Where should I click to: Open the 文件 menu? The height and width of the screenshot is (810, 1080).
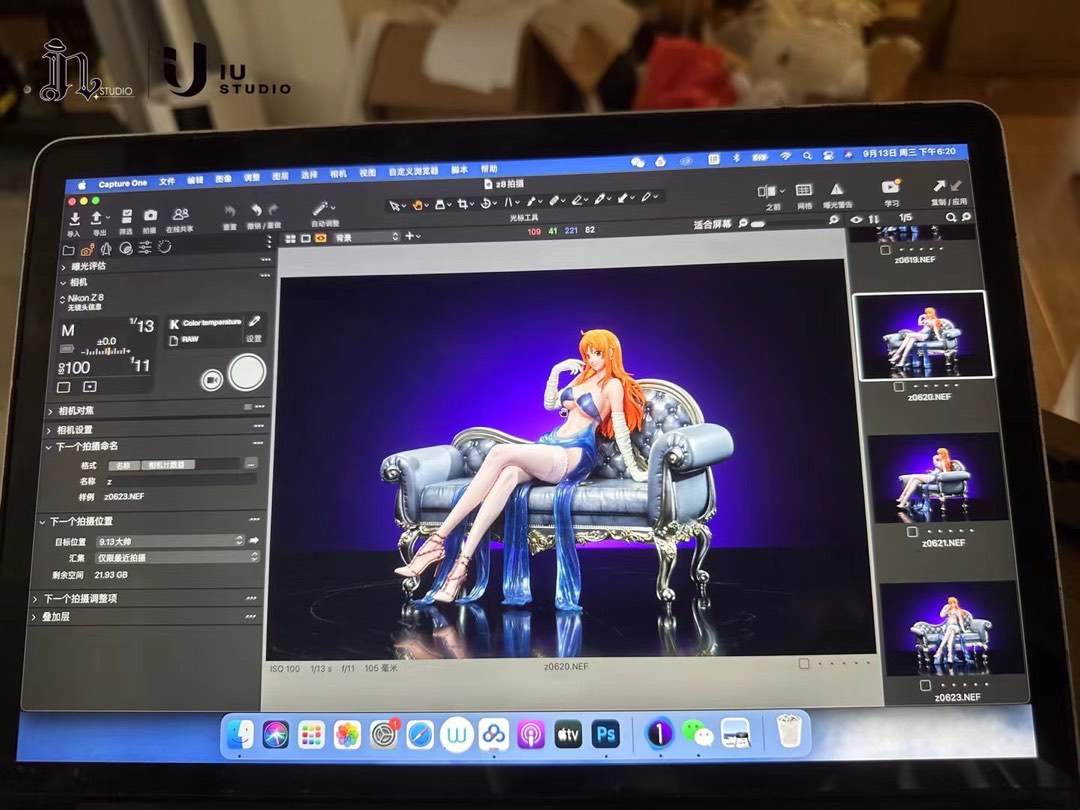pyautogui.click(x=167, y=182)
